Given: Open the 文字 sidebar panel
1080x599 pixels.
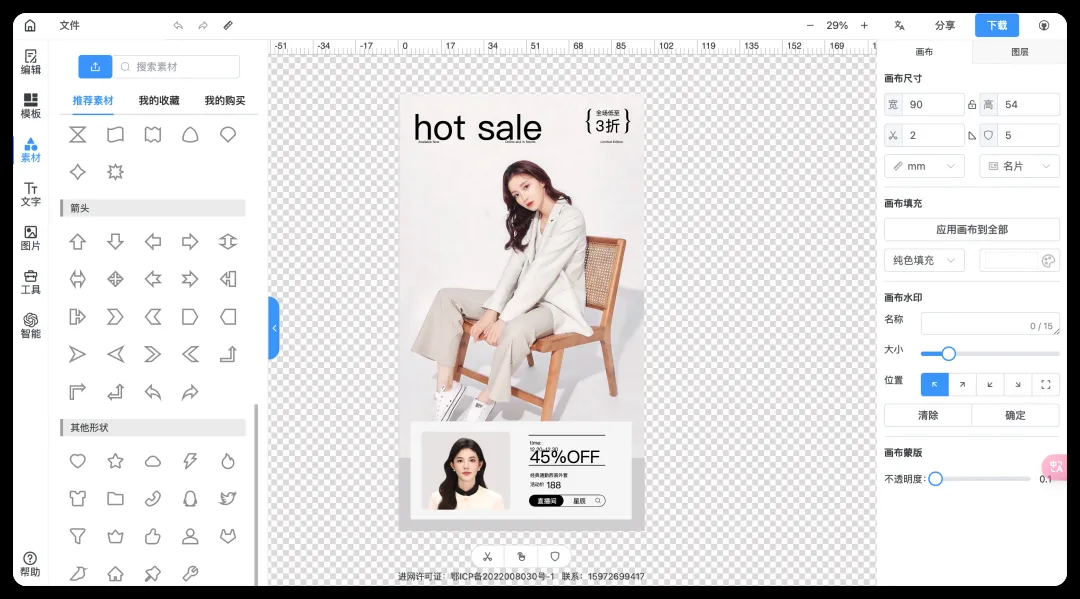Looking at the screenshot, I should [x=30, y=194].
